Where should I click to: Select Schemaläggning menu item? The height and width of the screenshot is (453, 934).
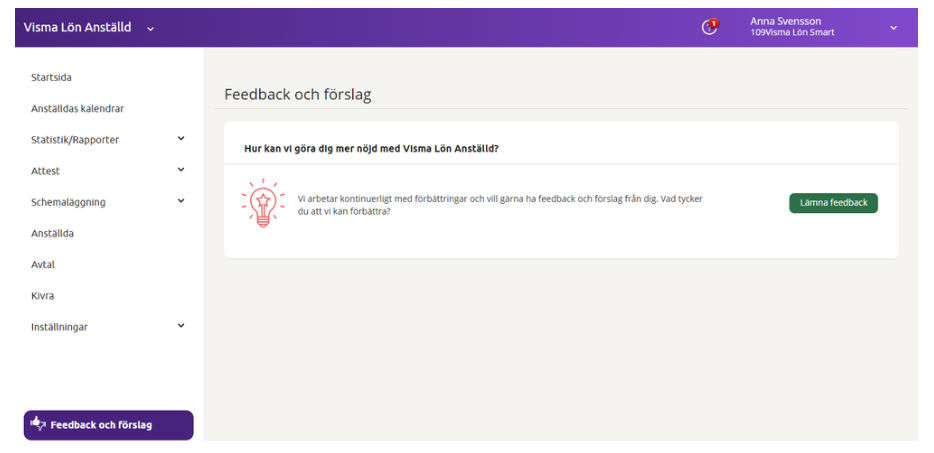(69, 202)
